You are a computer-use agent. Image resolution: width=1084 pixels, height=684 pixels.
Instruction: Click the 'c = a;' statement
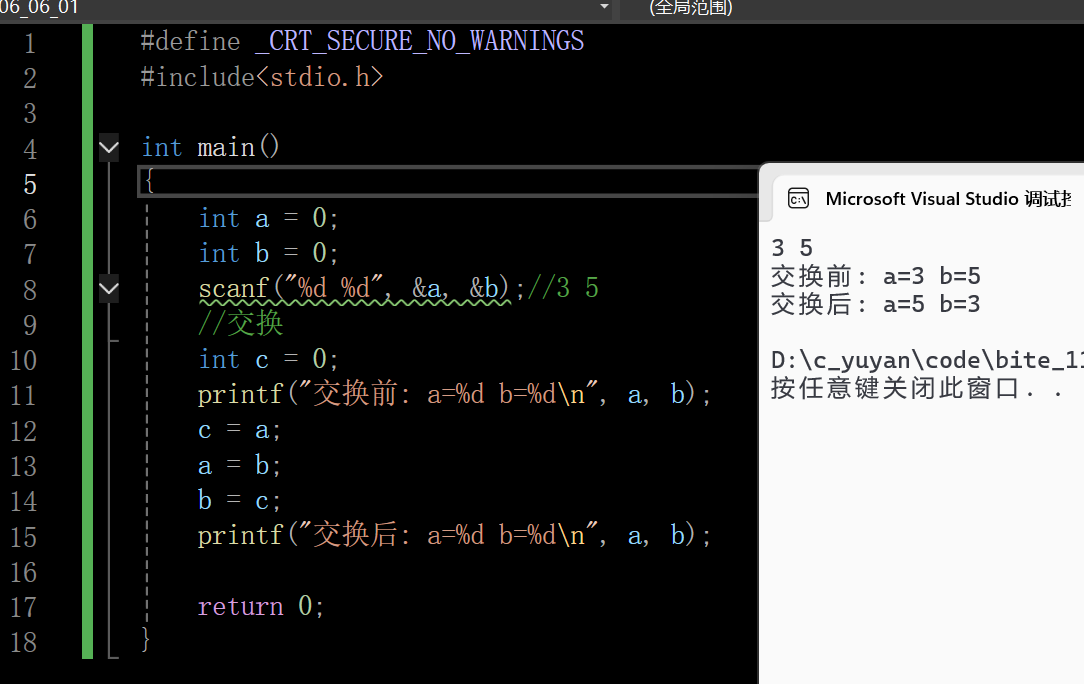[x=239, y=430]
